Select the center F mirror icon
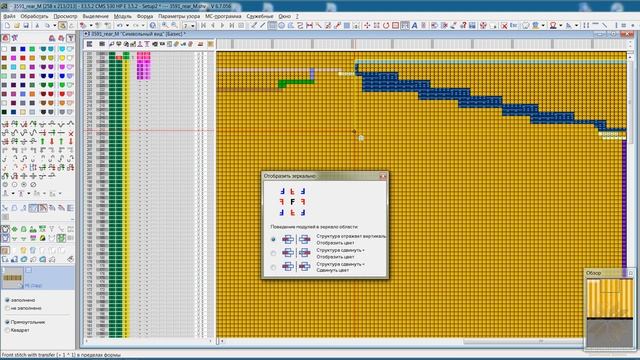Image resolution: width=640 pixels, height=360 pixels. click(x=293, y=202)
